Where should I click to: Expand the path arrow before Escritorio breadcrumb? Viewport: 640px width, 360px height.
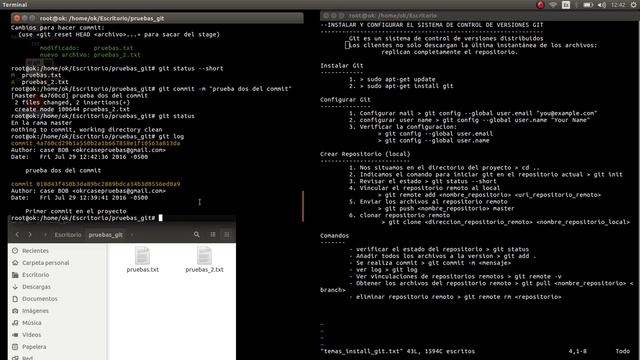tap(45, 235)
